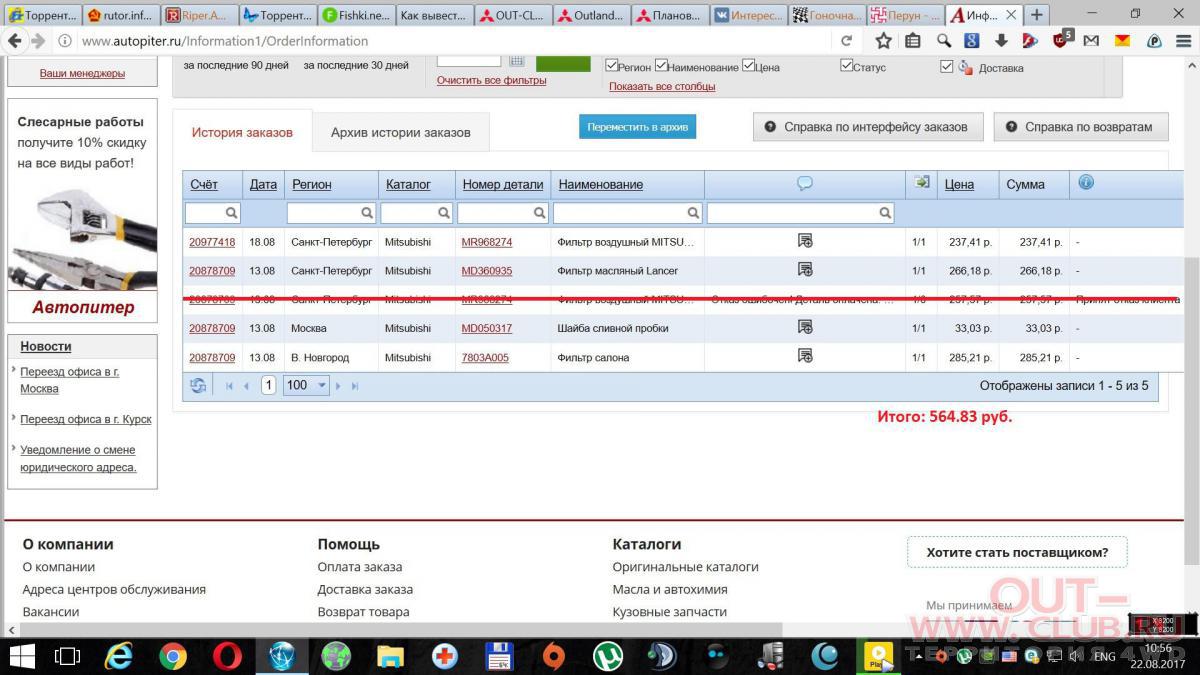Switch to the rutor.inf browser tab

119,15
